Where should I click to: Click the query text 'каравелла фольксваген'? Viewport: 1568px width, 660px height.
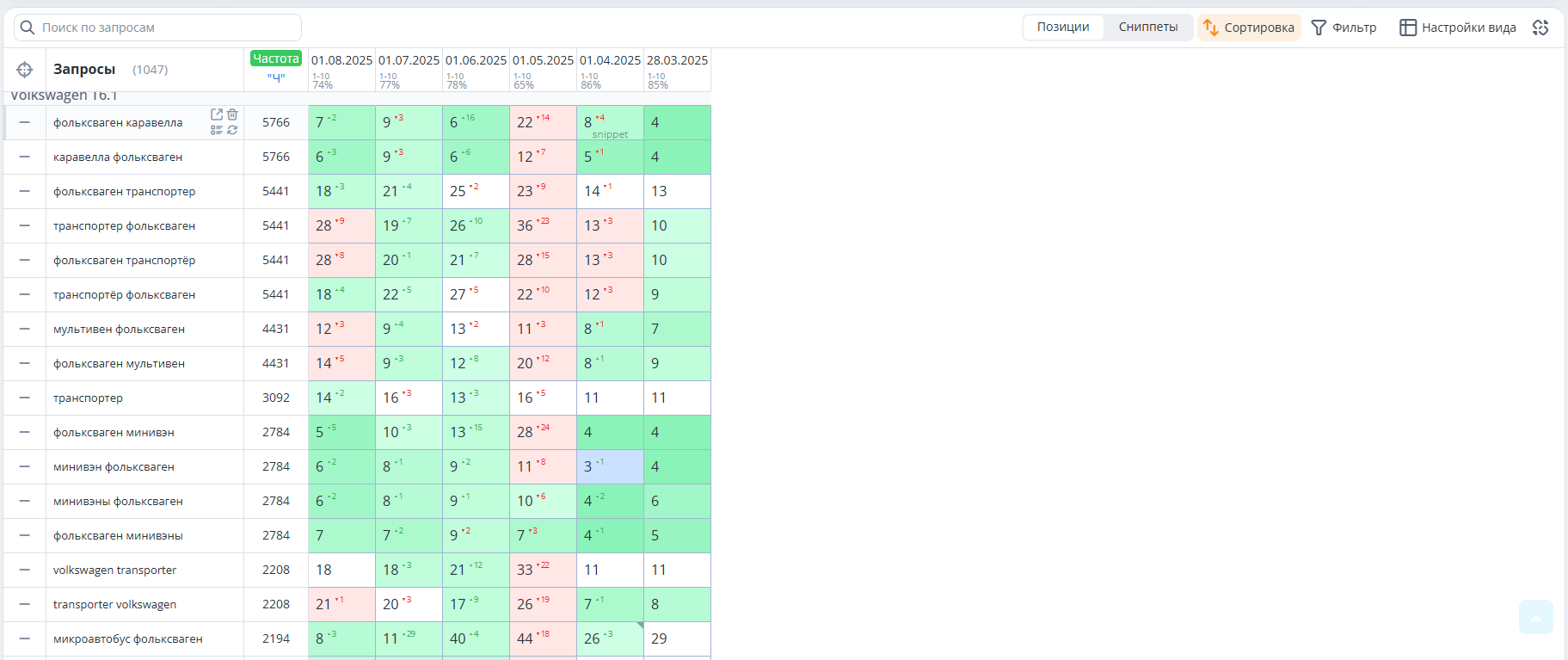118,157
